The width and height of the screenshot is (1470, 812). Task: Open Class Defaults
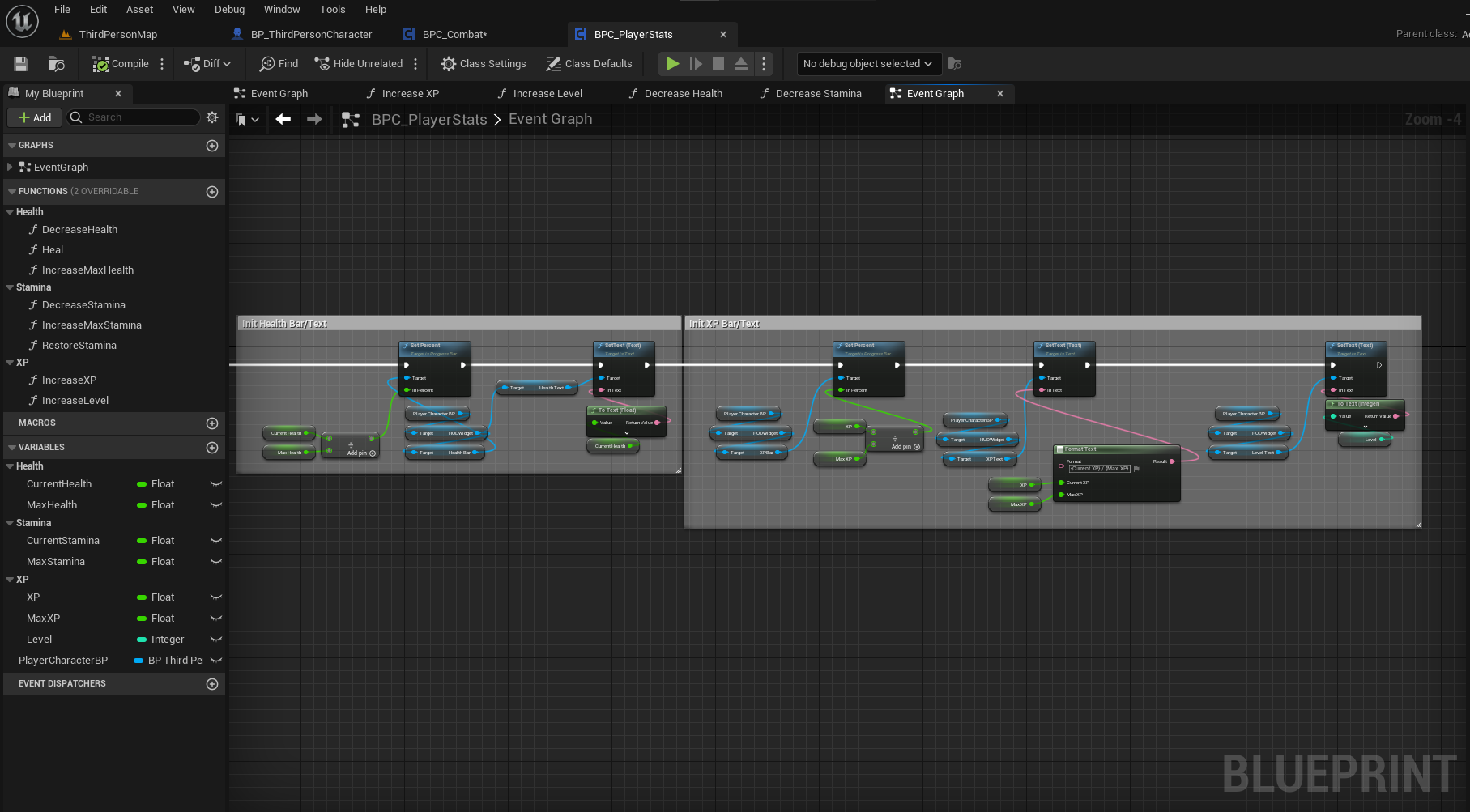click(589, 64)
